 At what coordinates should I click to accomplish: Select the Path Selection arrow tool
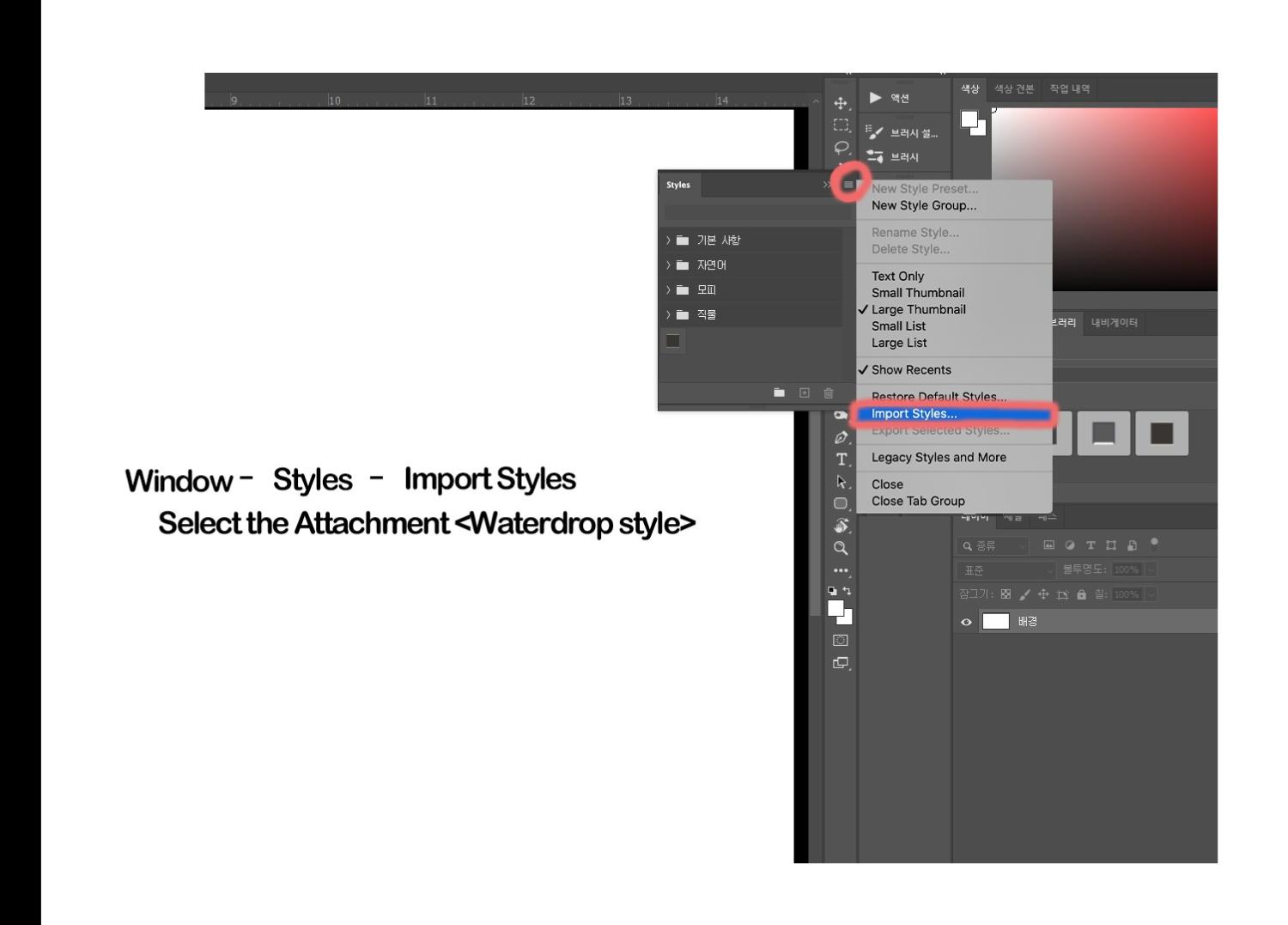click(841, 482)
